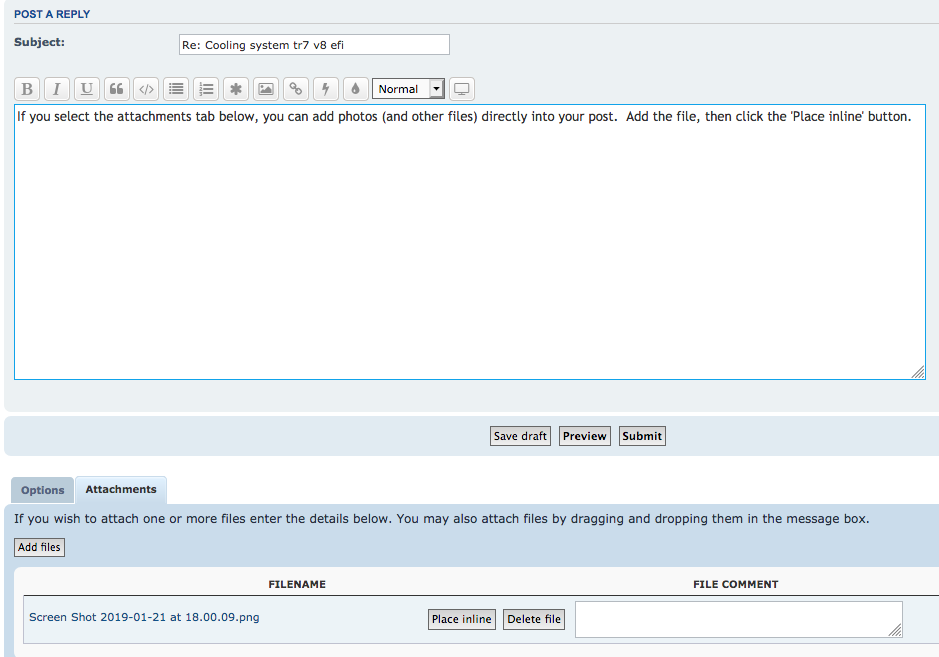Image resolution: width=939 pixels, height=657 pixels.
Task: Insert a quote block
Action: [x=117, y=89]
